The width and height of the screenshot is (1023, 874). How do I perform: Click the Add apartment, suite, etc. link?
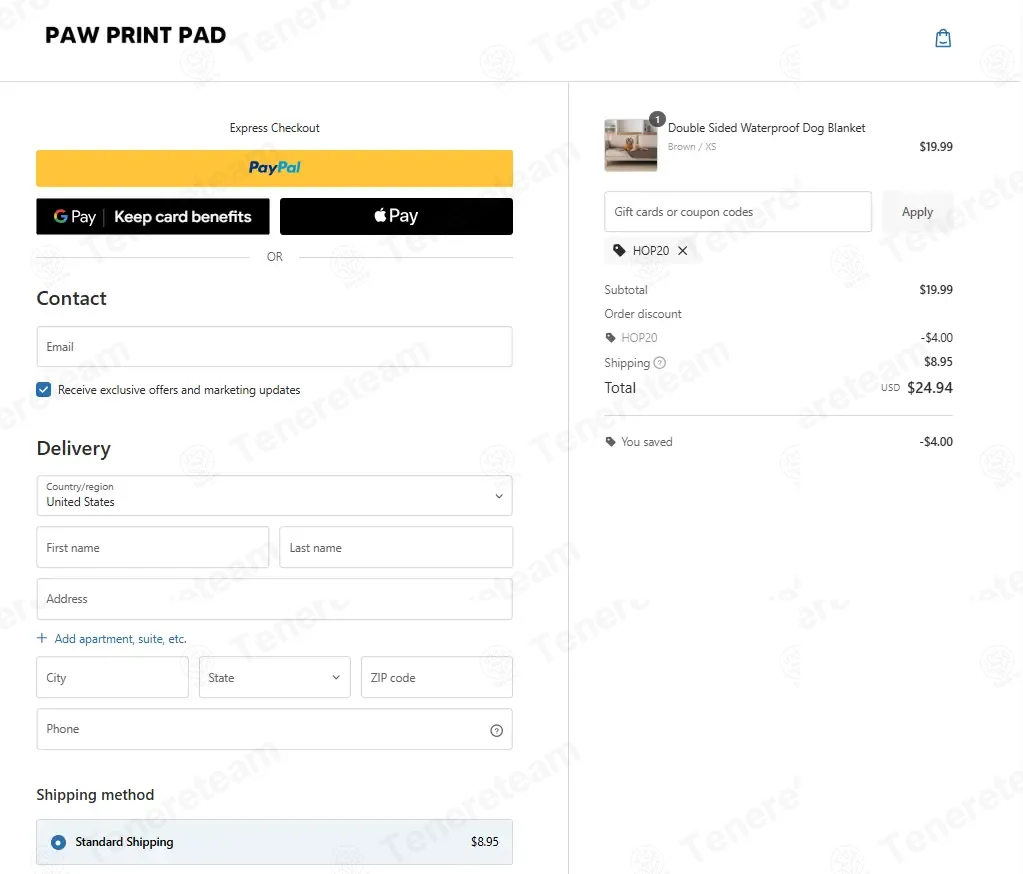pos(121,639)
